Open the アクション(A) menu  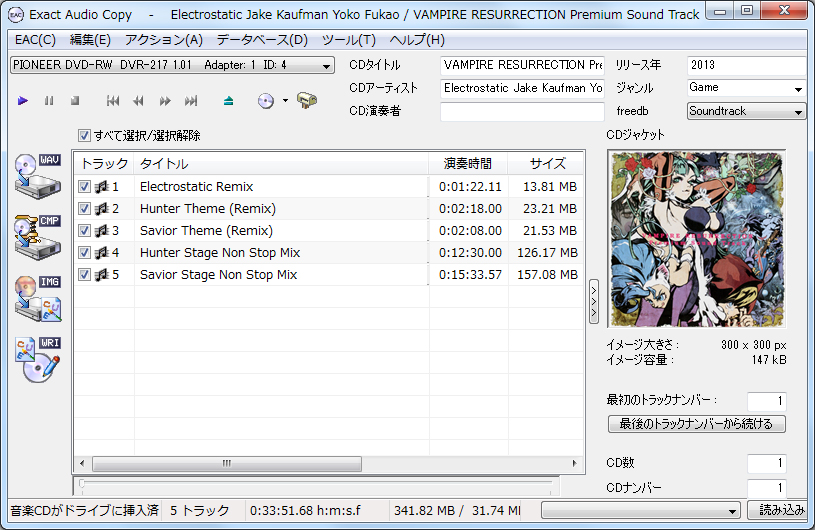point(164,40)
